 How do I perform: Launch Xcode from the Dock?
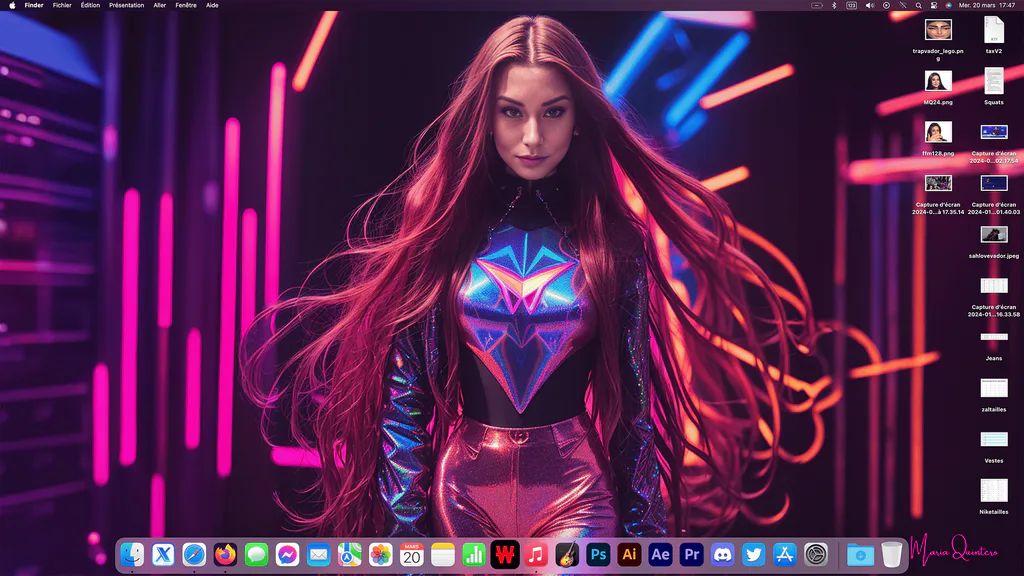[x=163, y=554]
